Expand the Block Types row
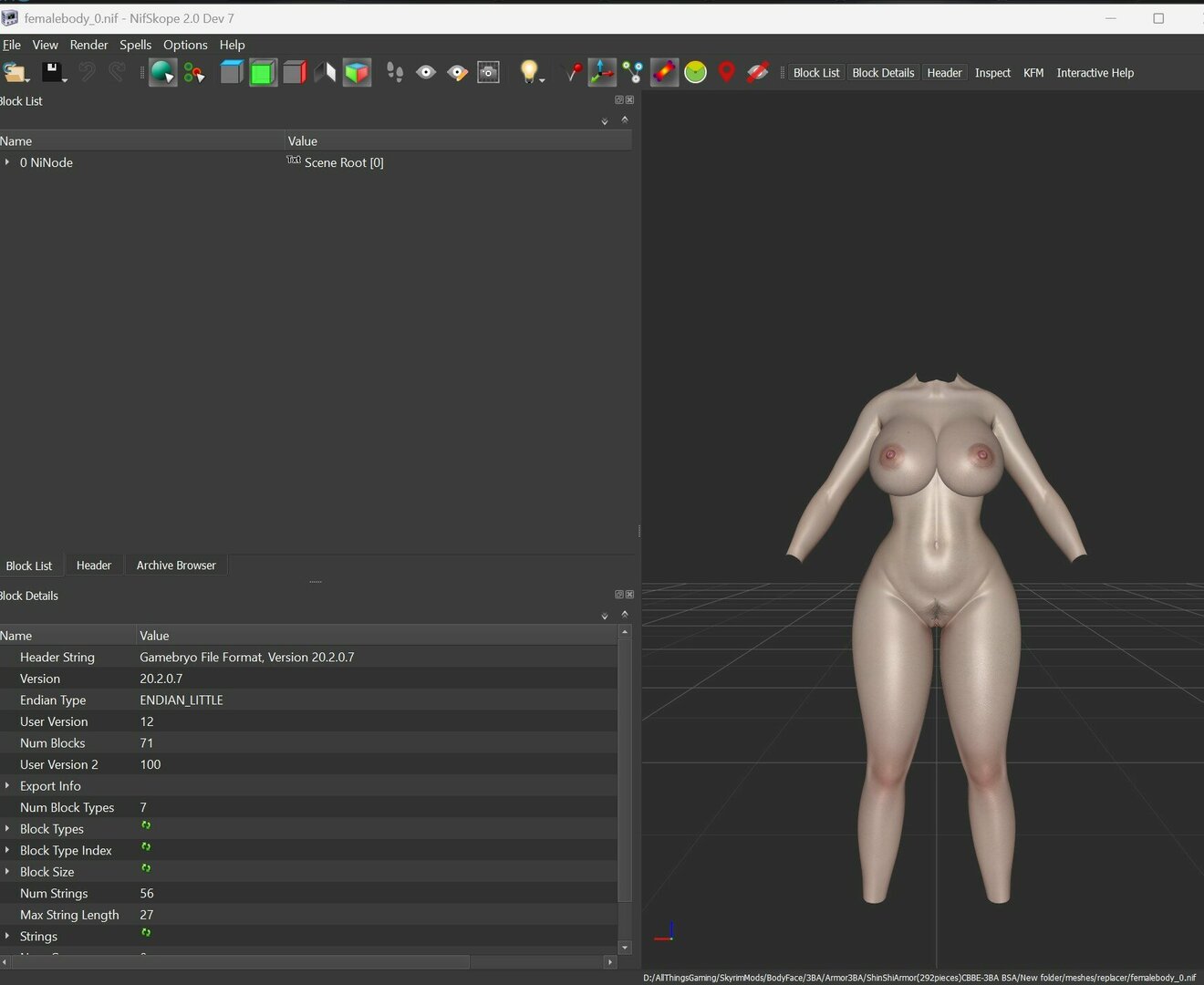The width and height of the screenshot is (1204, 985). (7, 828)
